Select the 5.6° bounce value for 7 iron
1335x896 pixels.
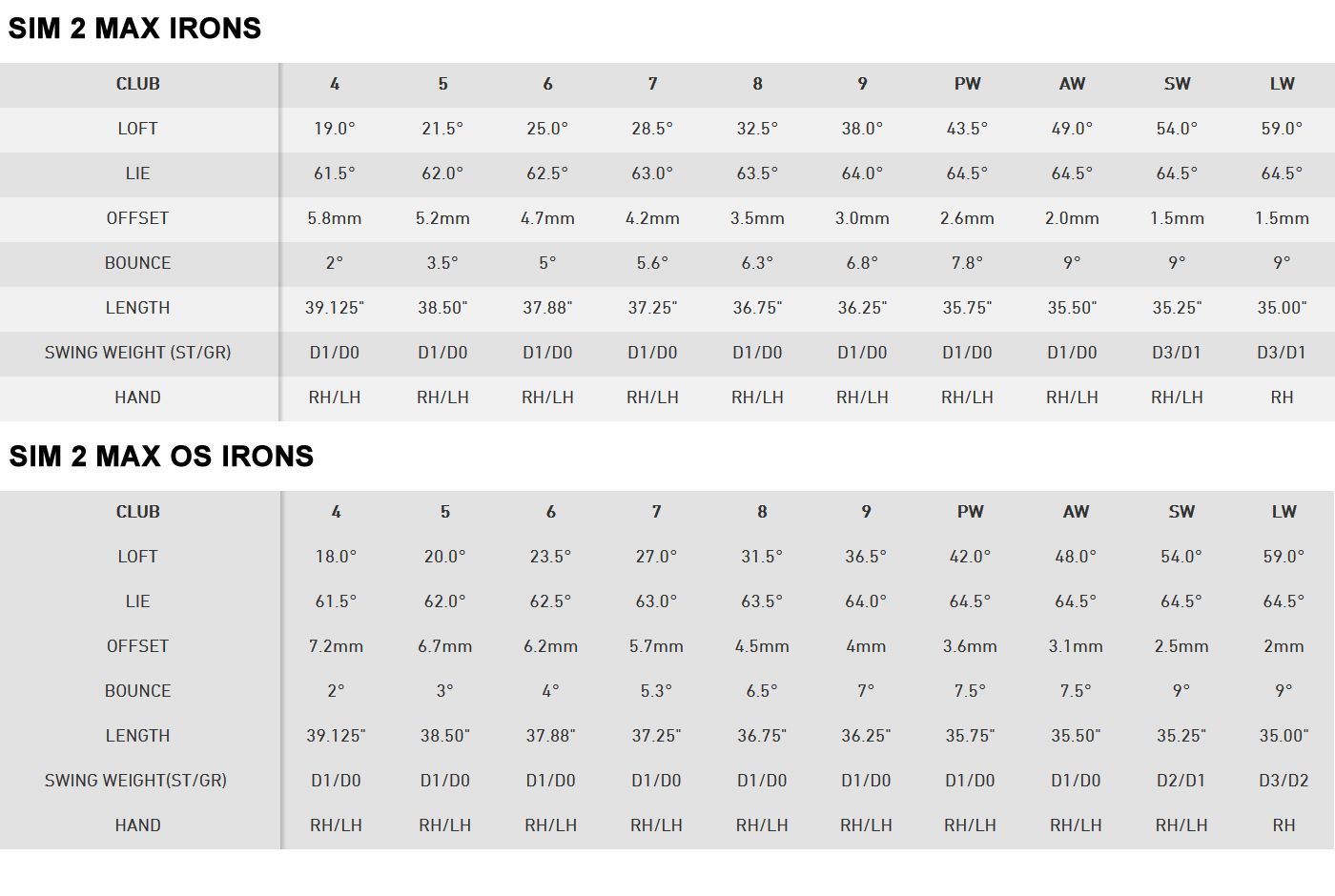point(652,263)
